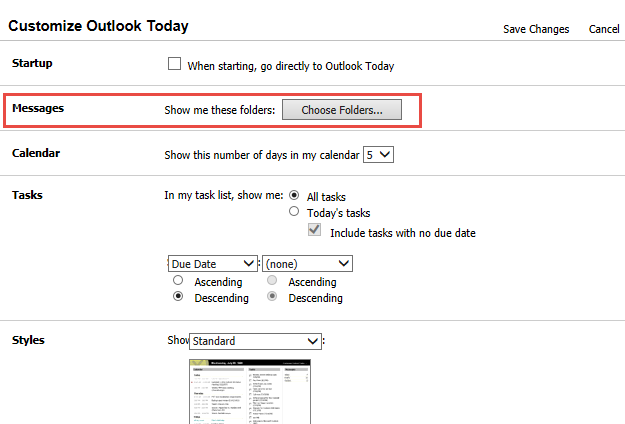Click the Messages section label
This screenshot has width=625, height=424.
[x=38, y=108]
